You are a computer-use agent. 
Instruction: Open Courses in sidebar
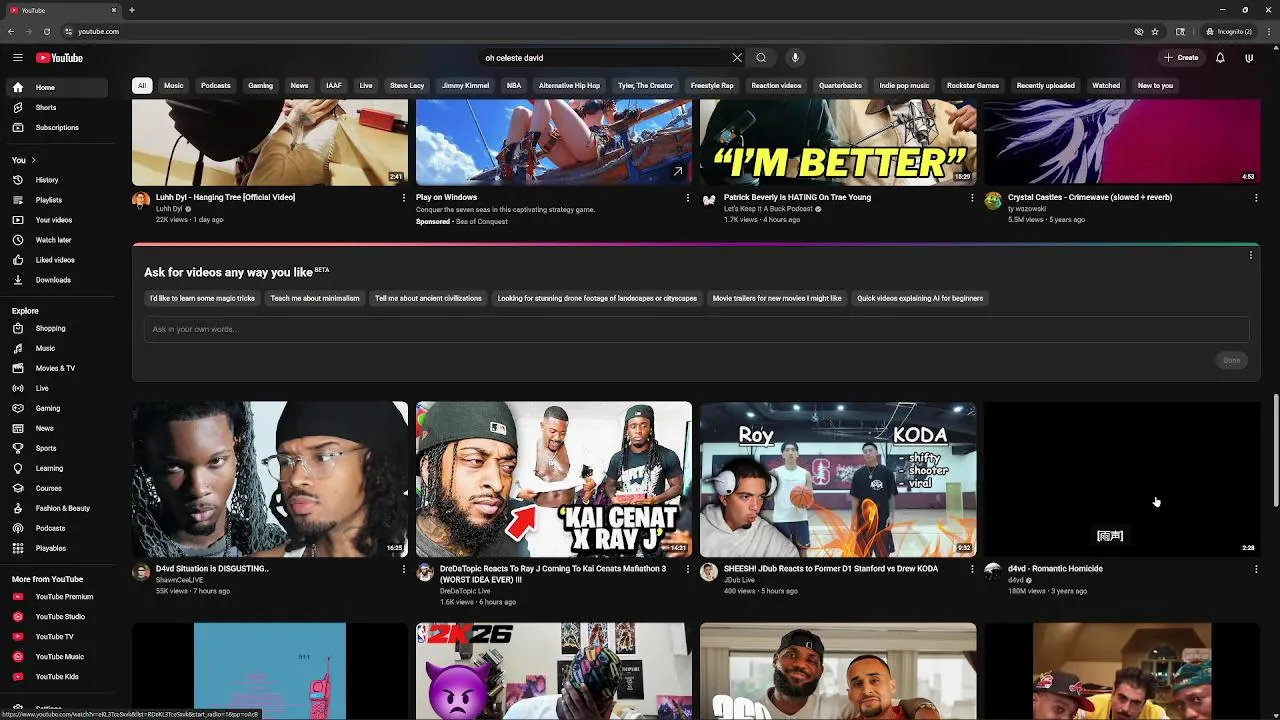click(x=56, y=488)
